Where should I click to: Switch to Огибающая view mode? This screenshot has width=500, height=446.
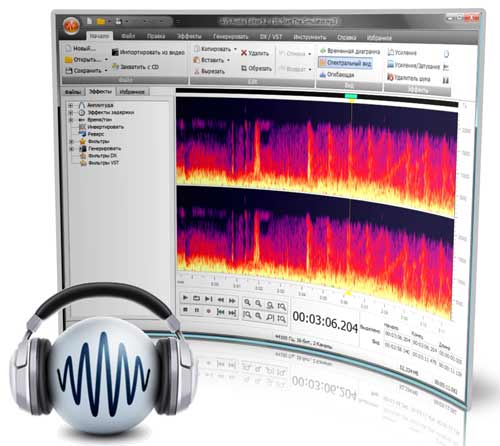(x=337, y=74)
